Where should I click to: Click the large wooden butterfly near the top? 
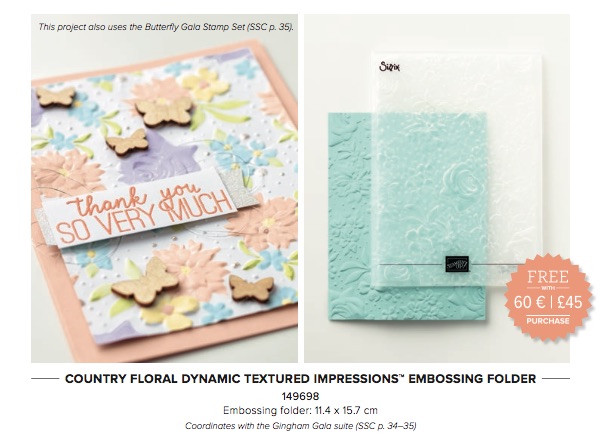tap(164, 110)
